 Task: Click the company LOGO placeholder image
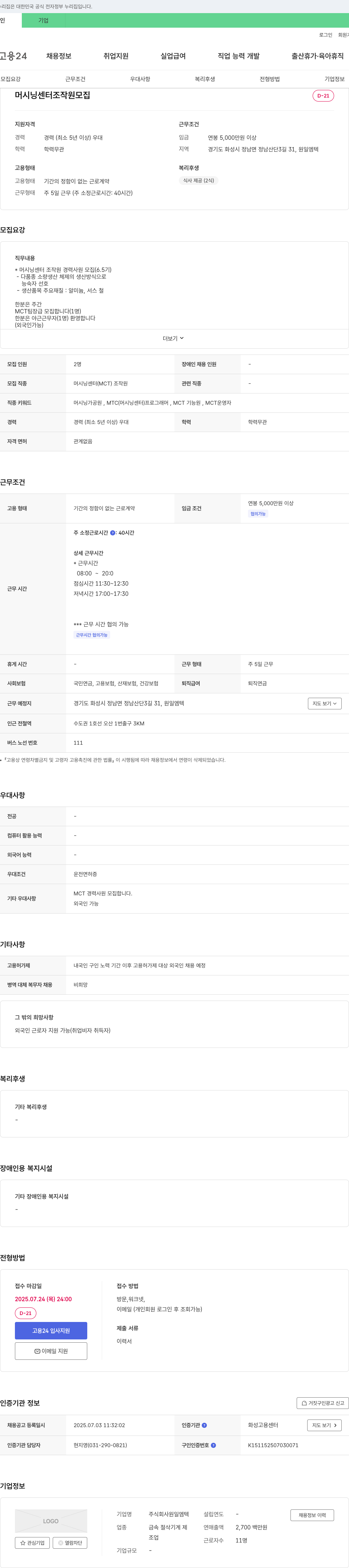pyautogui.click(x=51, y=1521)
